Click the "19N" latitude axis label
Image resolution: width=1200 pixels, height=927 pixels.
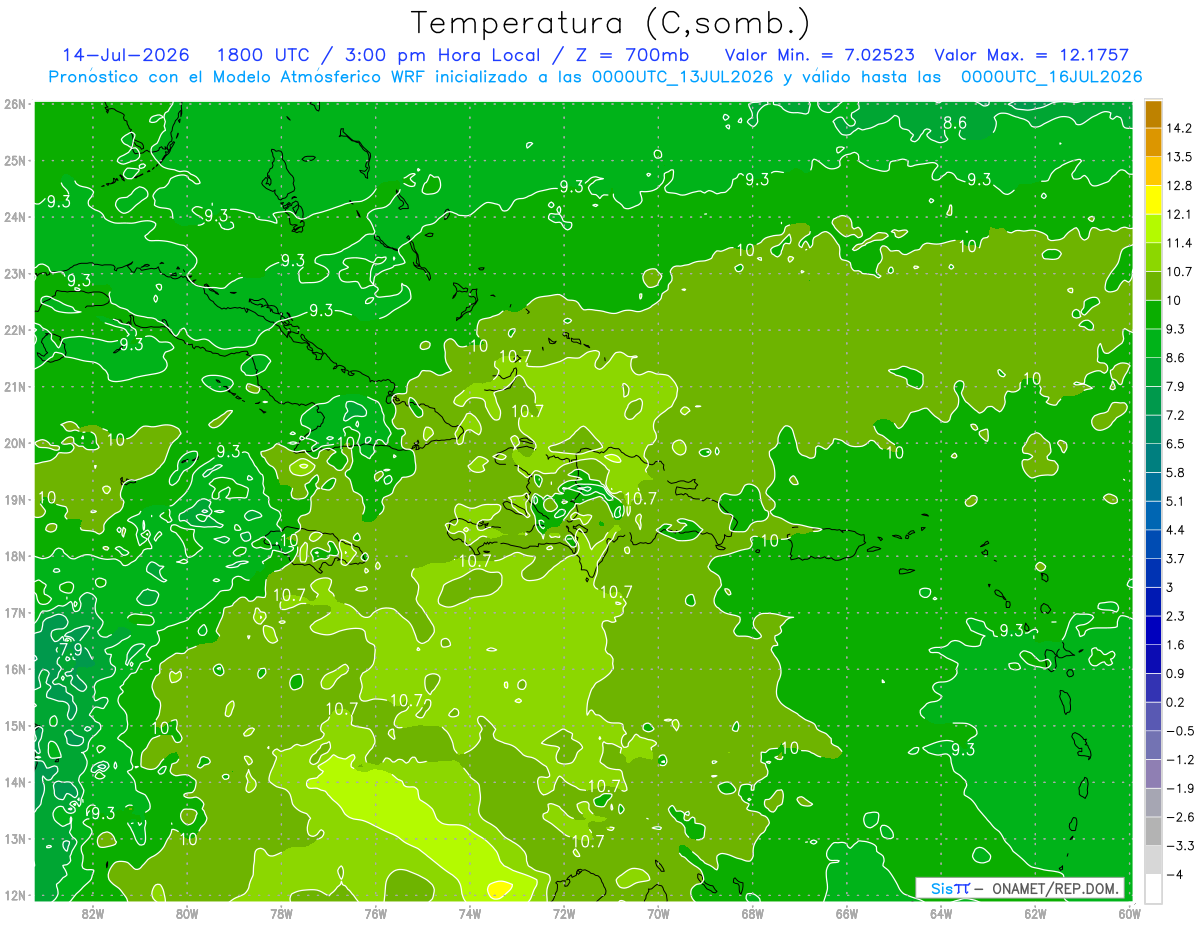click(x=14, y=500)
